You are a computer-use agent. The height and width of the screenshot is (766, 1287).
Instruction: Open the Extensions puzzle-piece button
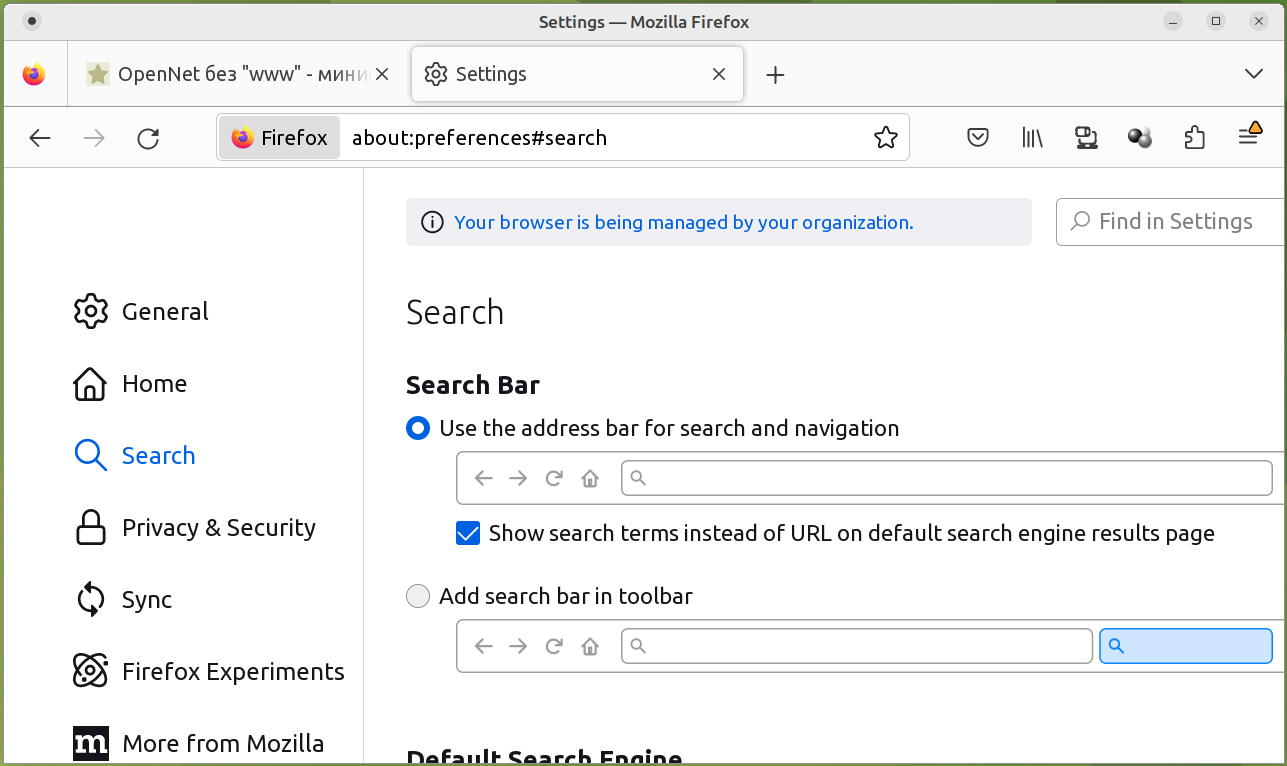coord(1194,138)
